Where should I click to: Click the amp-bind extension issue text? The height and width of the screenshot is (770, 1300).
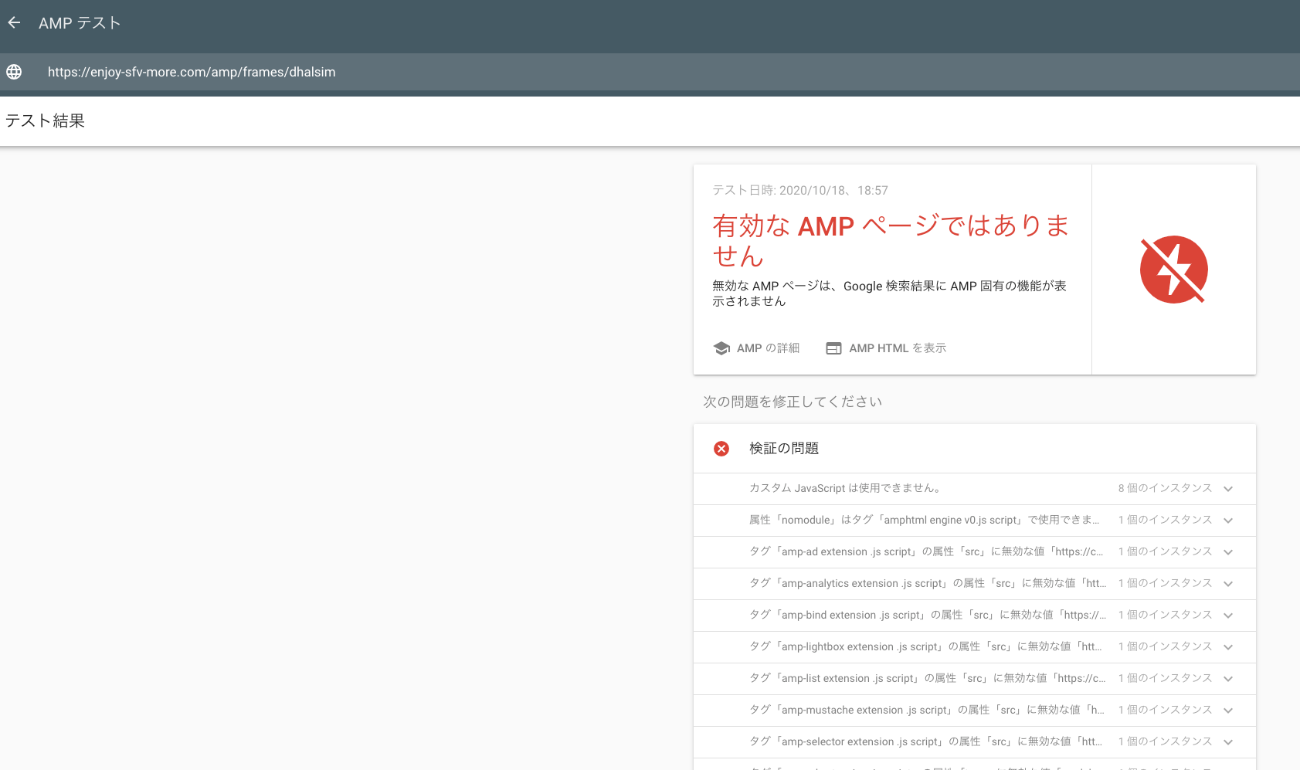[x=928, y=615]
